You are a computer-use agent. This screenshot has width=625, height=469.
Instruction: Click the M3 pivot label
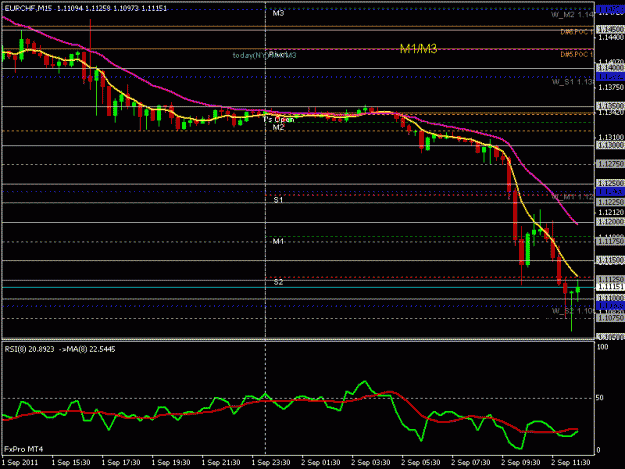278,13
